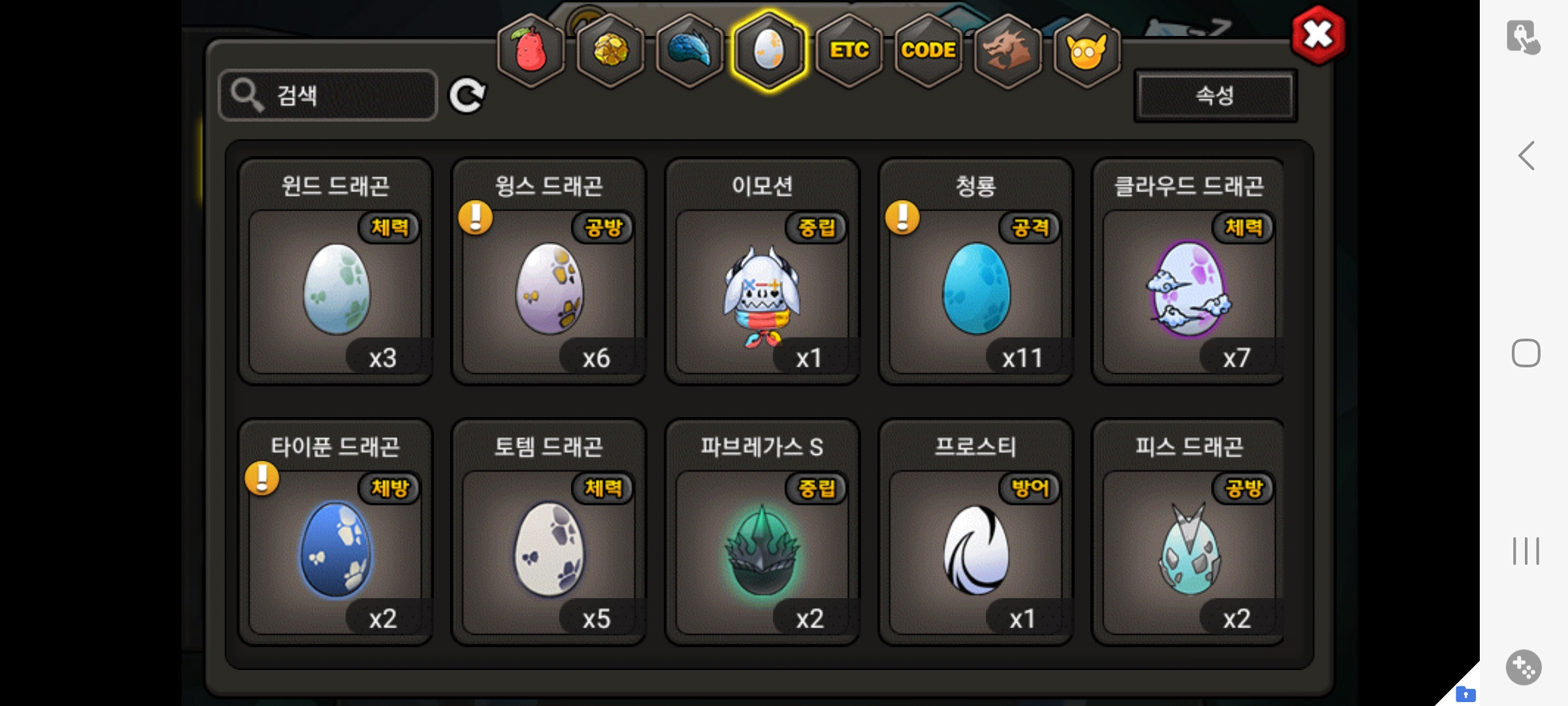This screenshot has width=1568, height=706.
Task: Click the refresh arrow beside search
Action: point(466,96)
